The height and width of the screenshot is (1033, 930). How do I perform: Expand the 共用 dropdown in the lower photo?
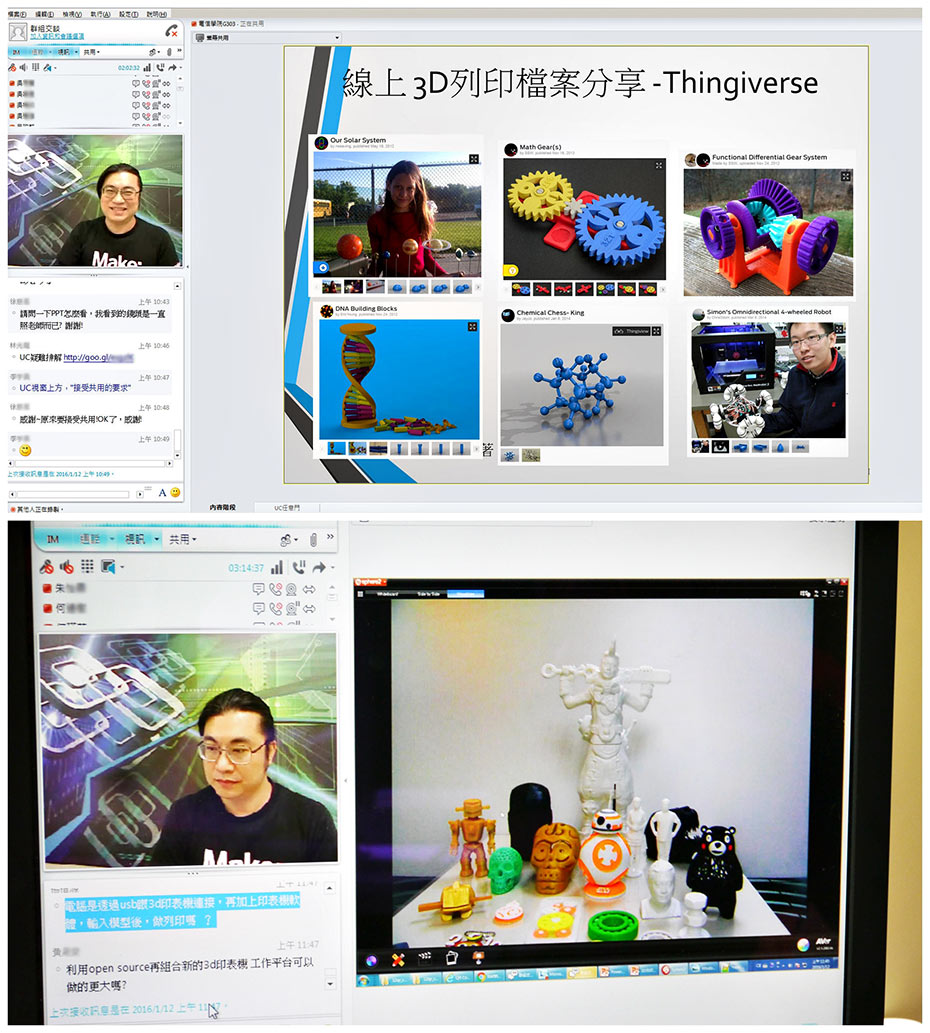click(182, 540)
